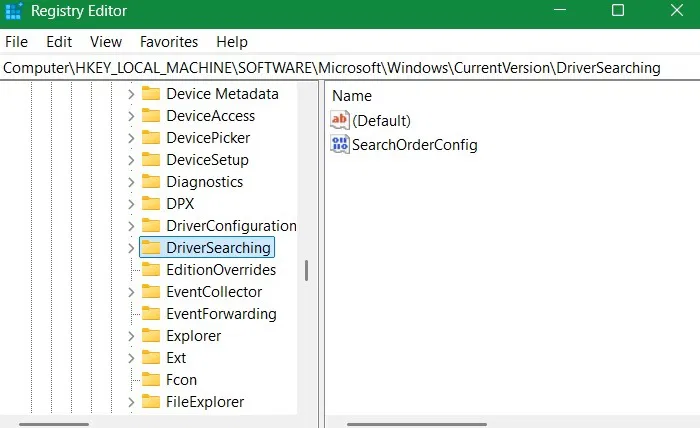Click the Registry Editor app icon in title bar
Image resolution: width=700 pixels, height=428 pixels.
(13, 12)
